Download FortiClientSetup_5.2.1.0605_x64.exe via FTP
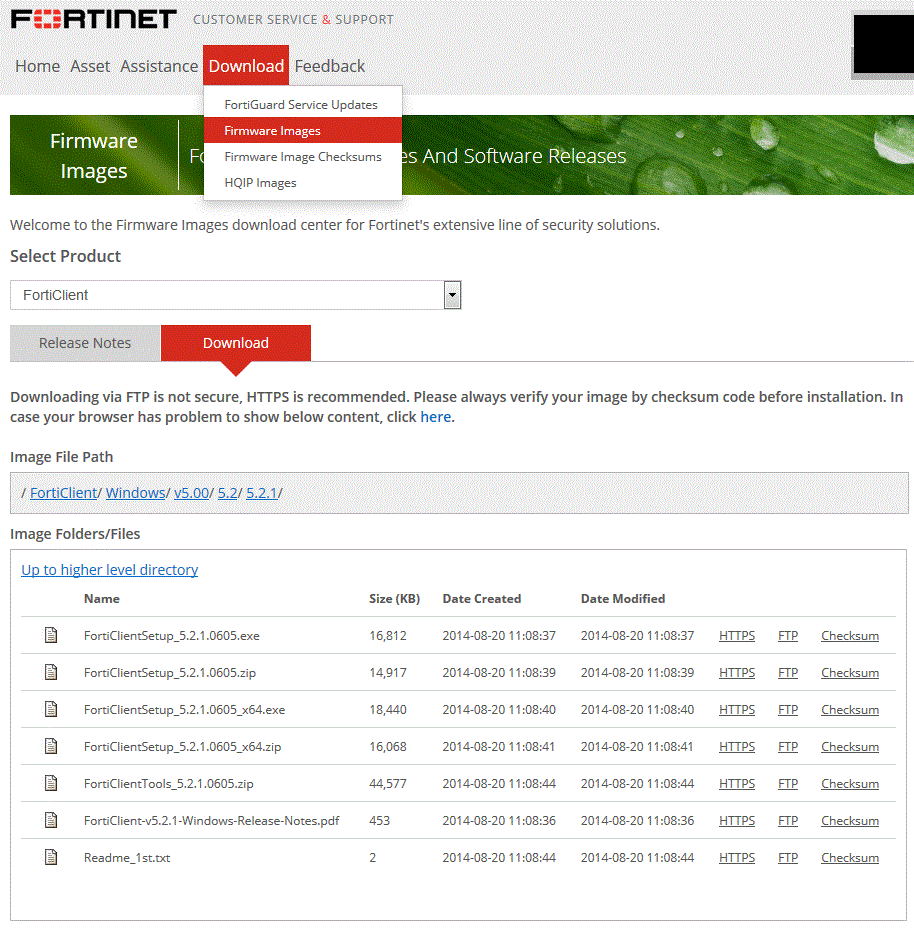This screenshot has height=932, width=914. tap(788, 709)
